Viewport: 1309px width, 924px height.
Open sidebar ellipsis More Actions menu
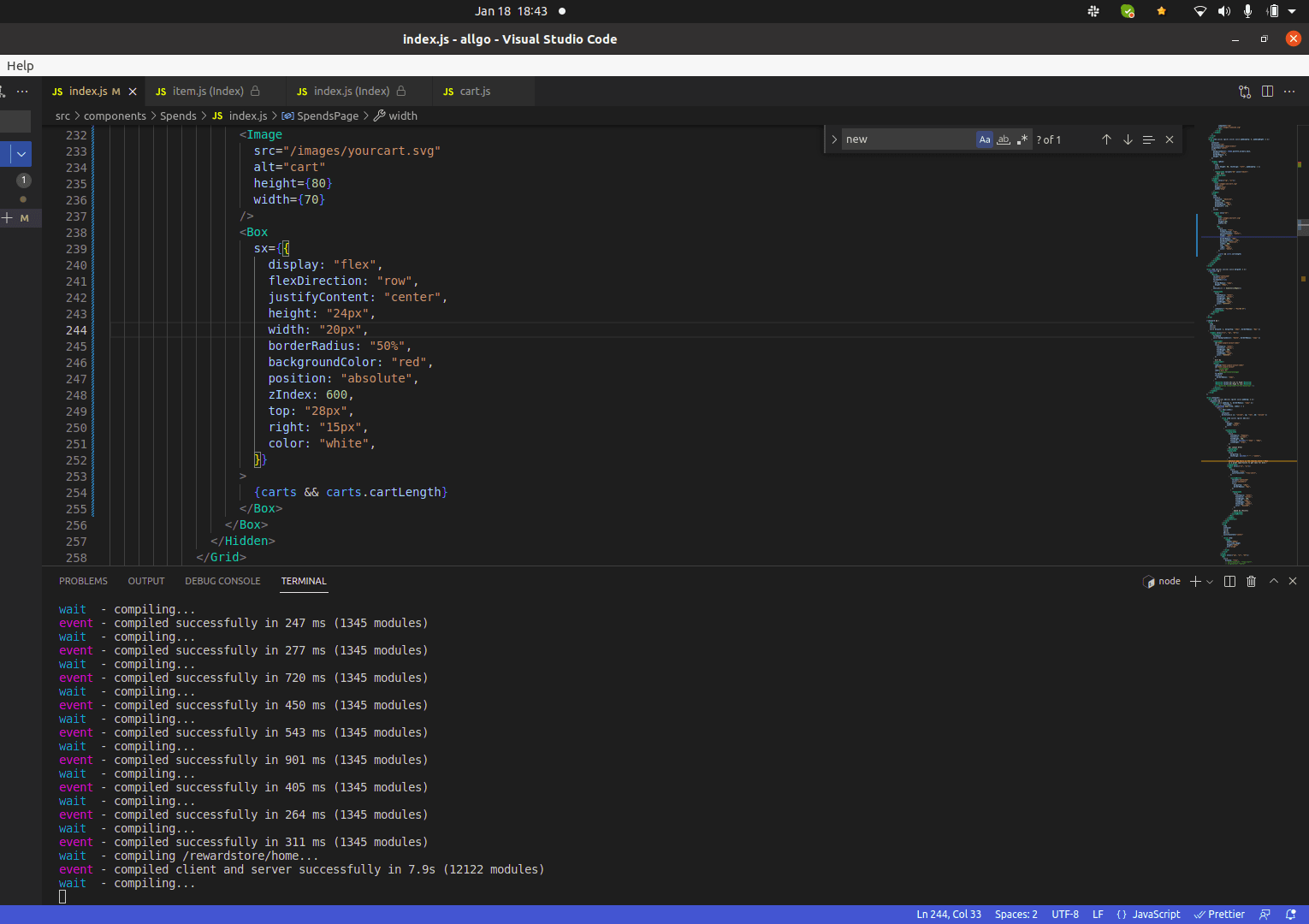(22, 92)
